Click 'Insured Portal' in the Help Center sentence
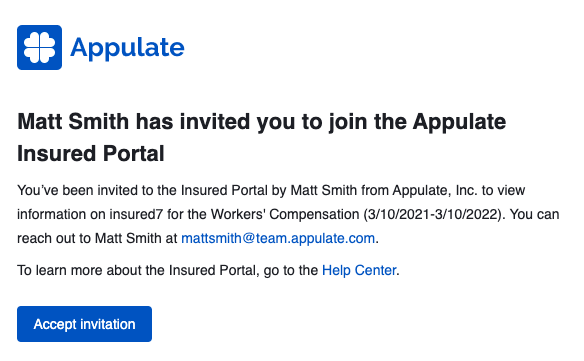The image size is (584, 361). pos(214,270)
